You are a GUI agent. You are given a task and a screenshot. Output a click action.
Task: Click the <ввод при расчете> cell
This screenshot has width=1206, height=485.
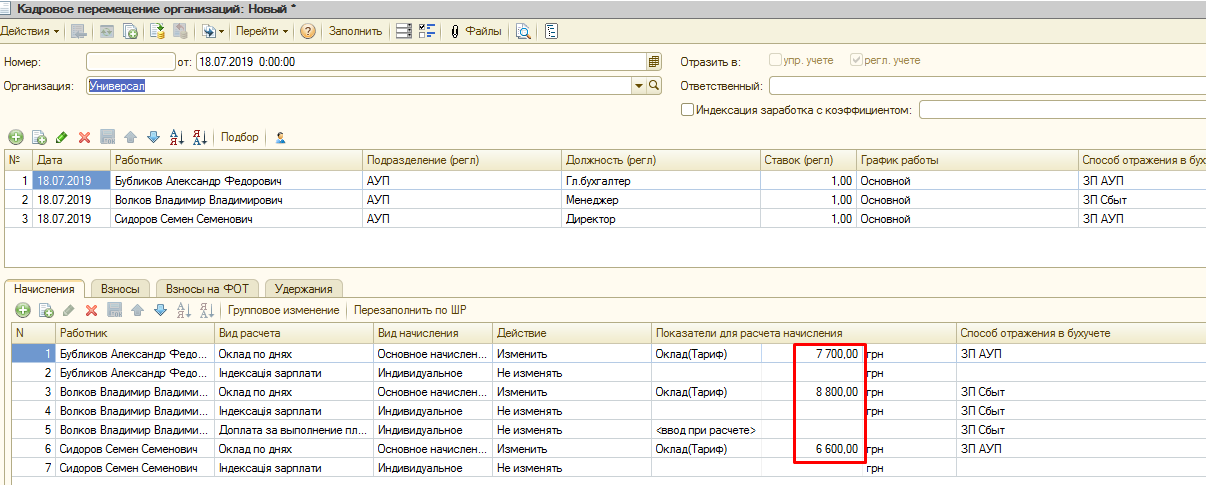(x=707, y=429)
